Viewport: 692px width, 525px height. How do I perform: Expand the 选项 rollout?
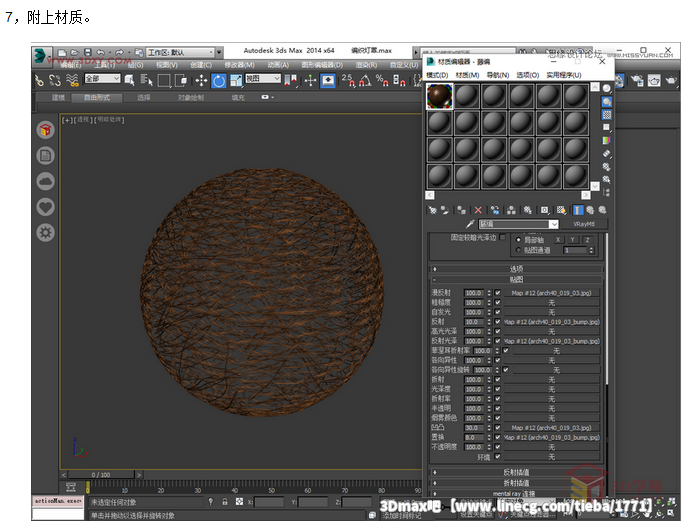coord(516,269)
